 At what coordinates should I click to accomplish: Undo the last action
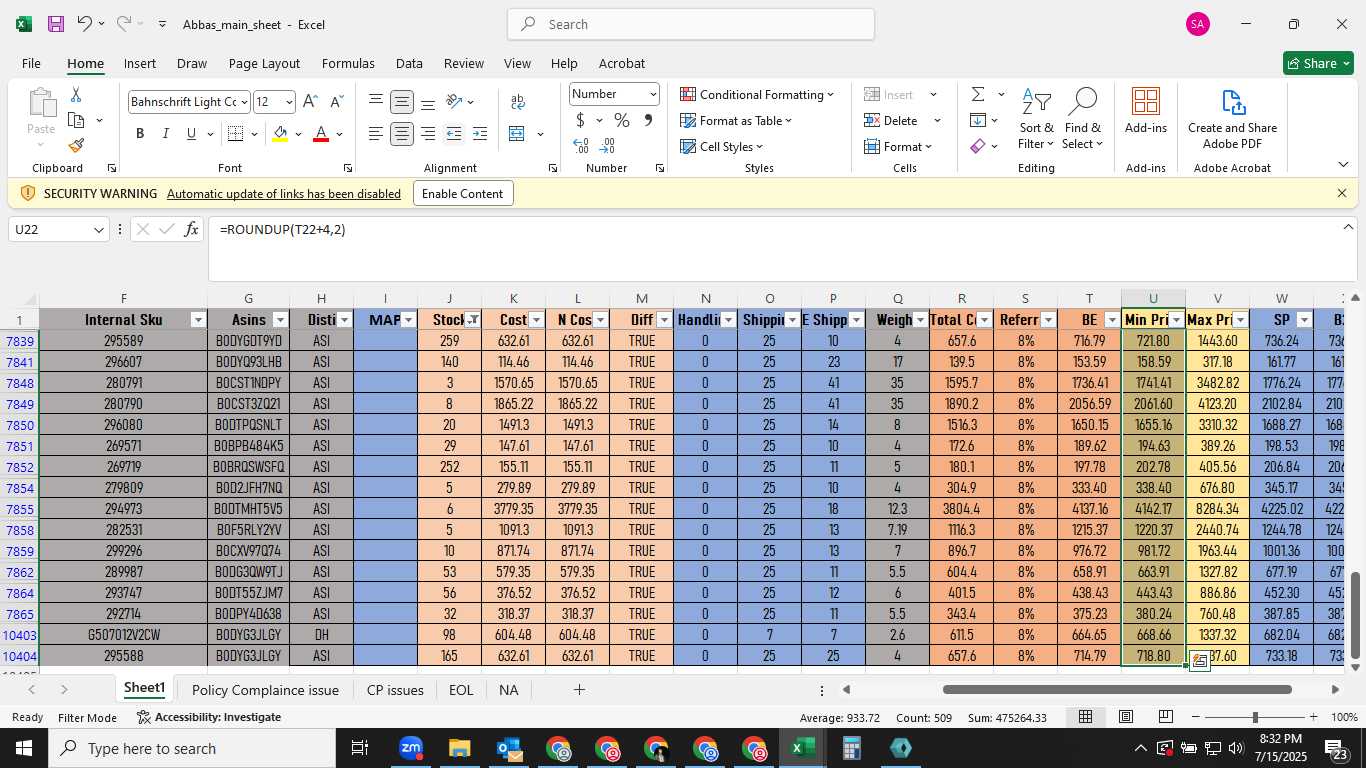click(85, 24)
